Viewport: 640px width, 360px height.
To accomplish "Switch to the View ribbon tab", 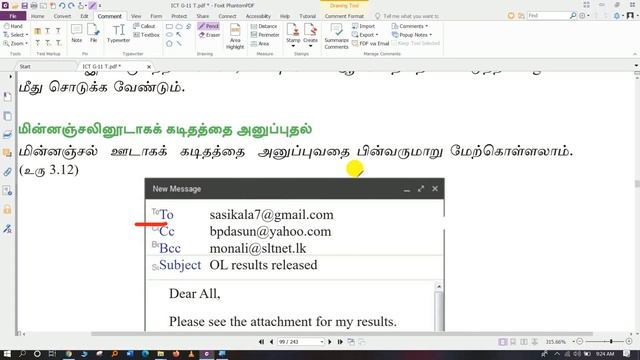I will point(136,16).
